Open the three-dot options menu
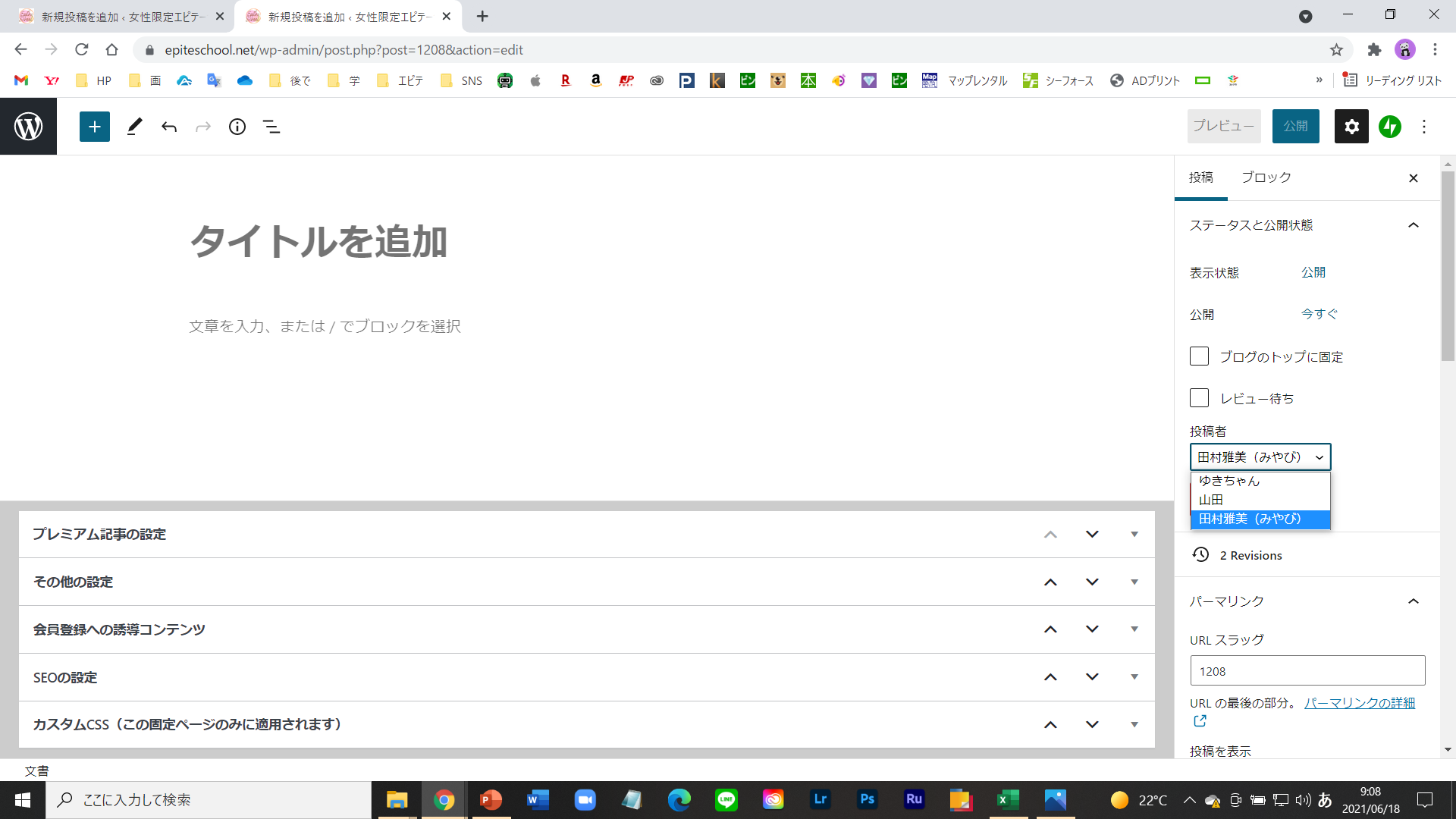This screenshot has height=819, width=1456. 1423,127
